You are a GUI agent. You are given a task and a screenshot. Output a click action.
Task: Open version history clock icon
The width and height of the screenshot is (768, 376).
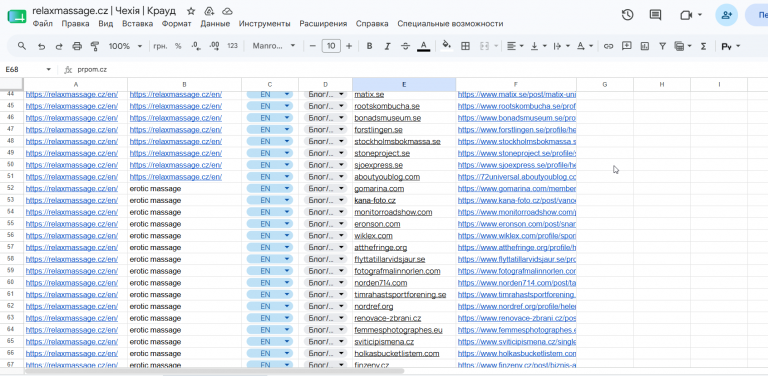(627, 15)
